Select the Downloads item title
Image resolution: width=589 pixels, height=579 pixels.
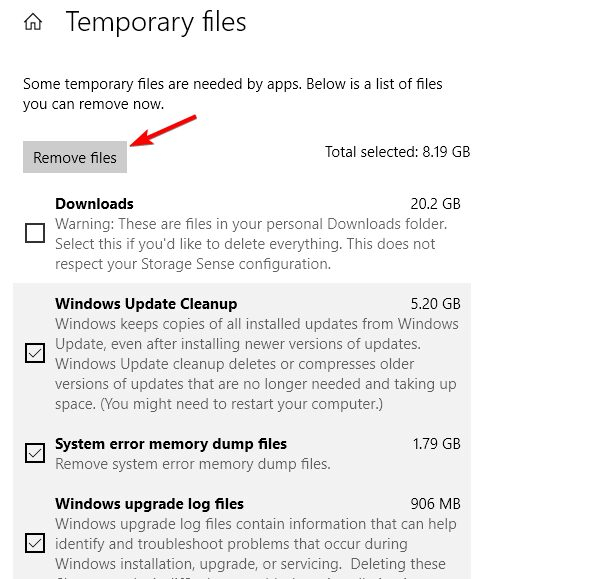pos(94,204)
